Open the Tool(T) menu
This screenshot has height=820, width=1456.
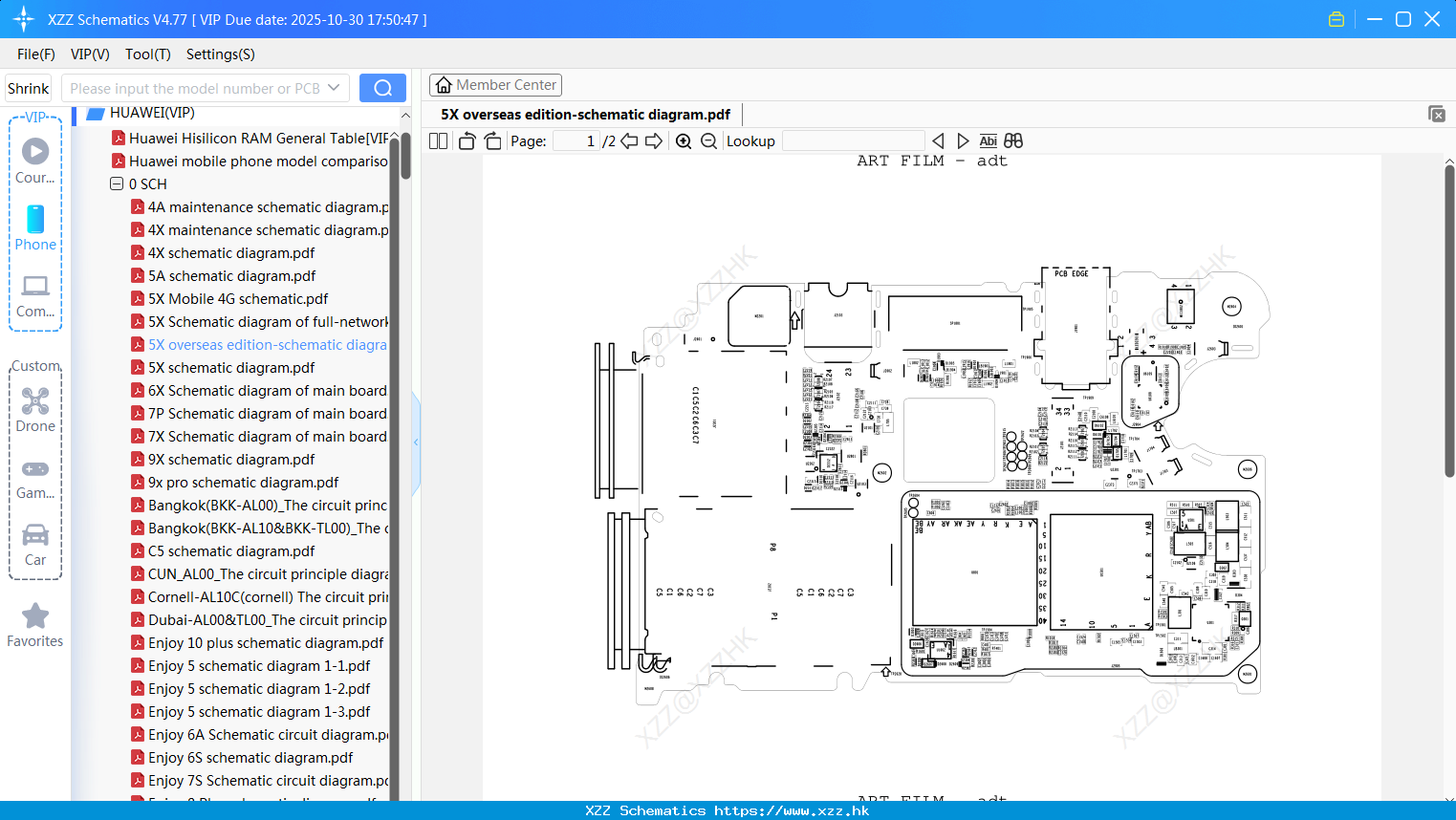pos(148,54)
